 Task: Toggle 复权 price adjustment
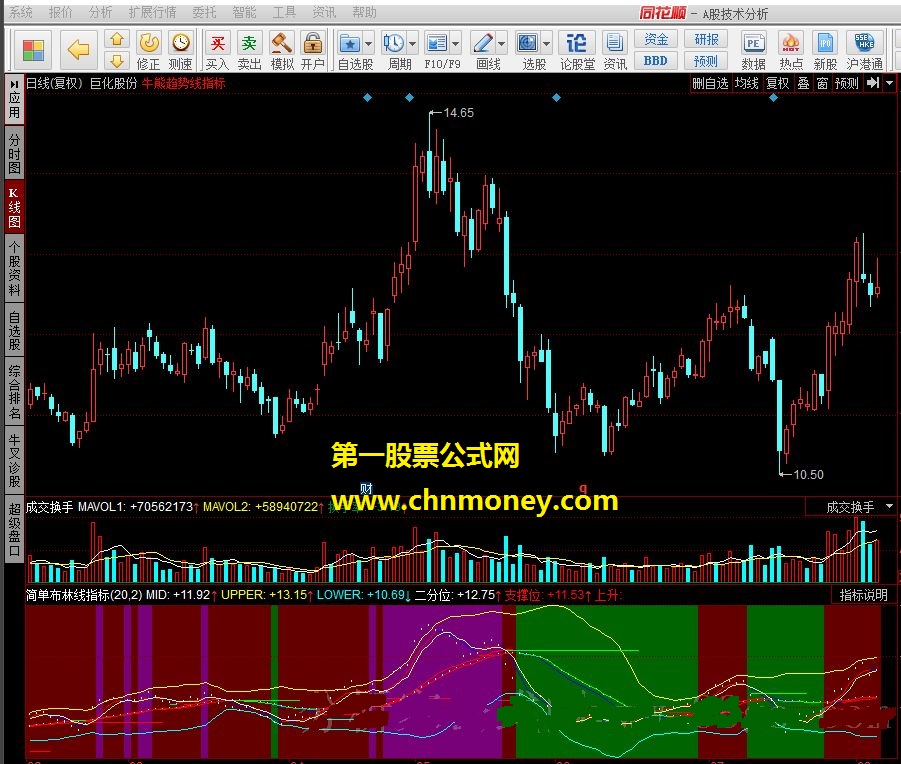(777, 83)
